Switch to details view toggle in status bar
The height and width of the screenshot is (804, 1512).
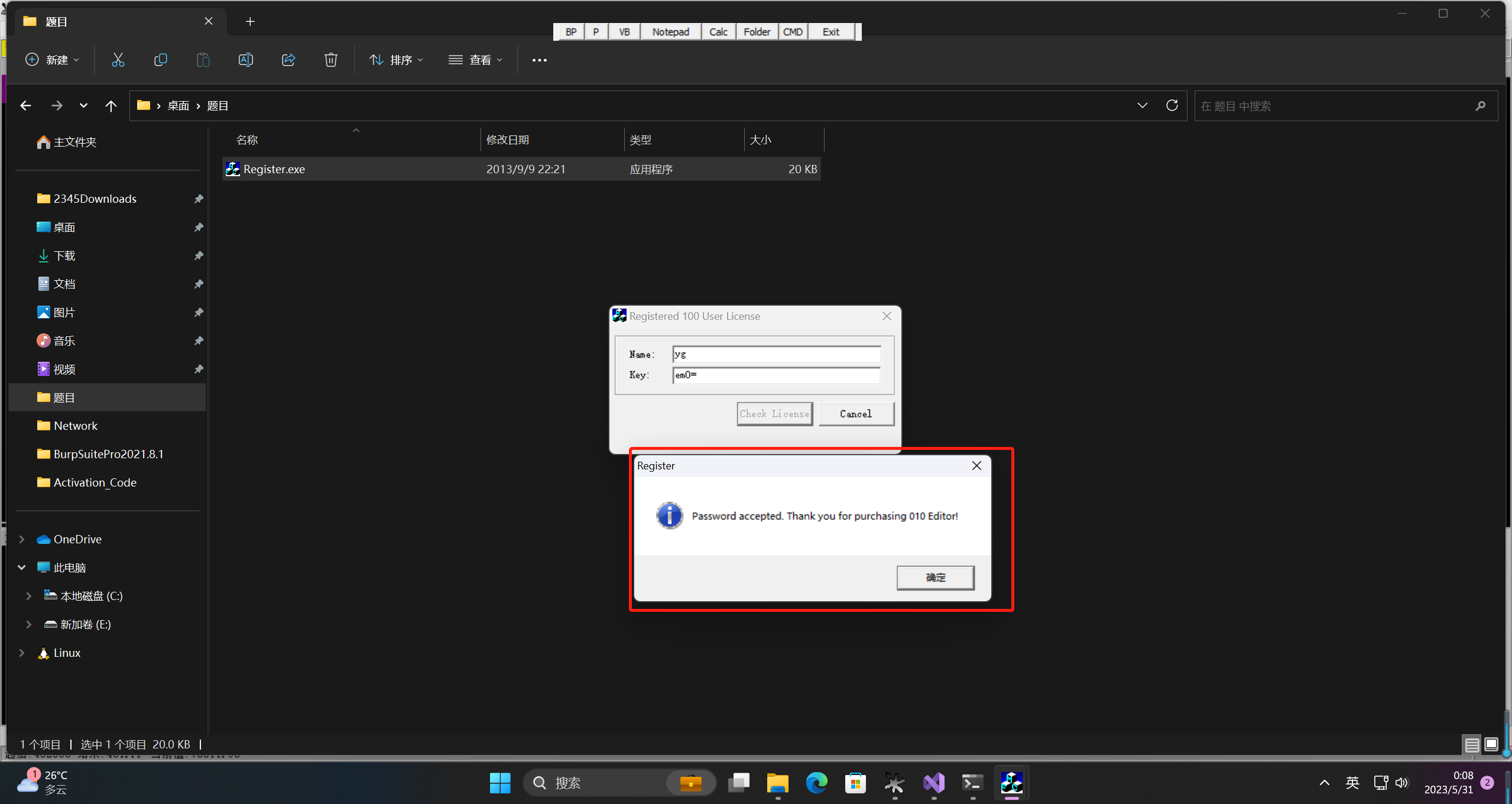(x=1472, y=744)
